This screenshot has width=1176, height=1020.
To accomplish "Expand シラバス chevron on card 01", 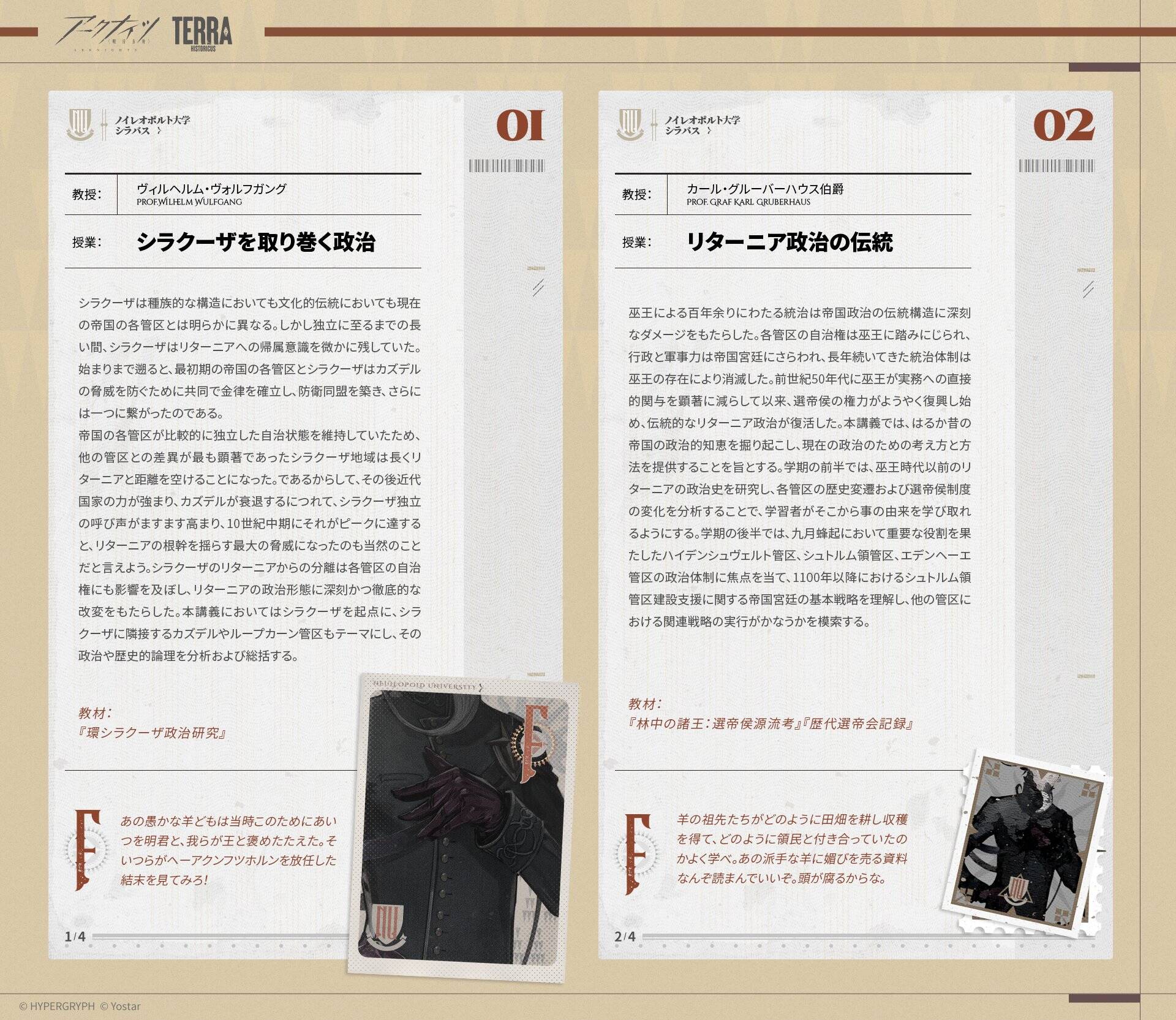I will coord(159,130).
